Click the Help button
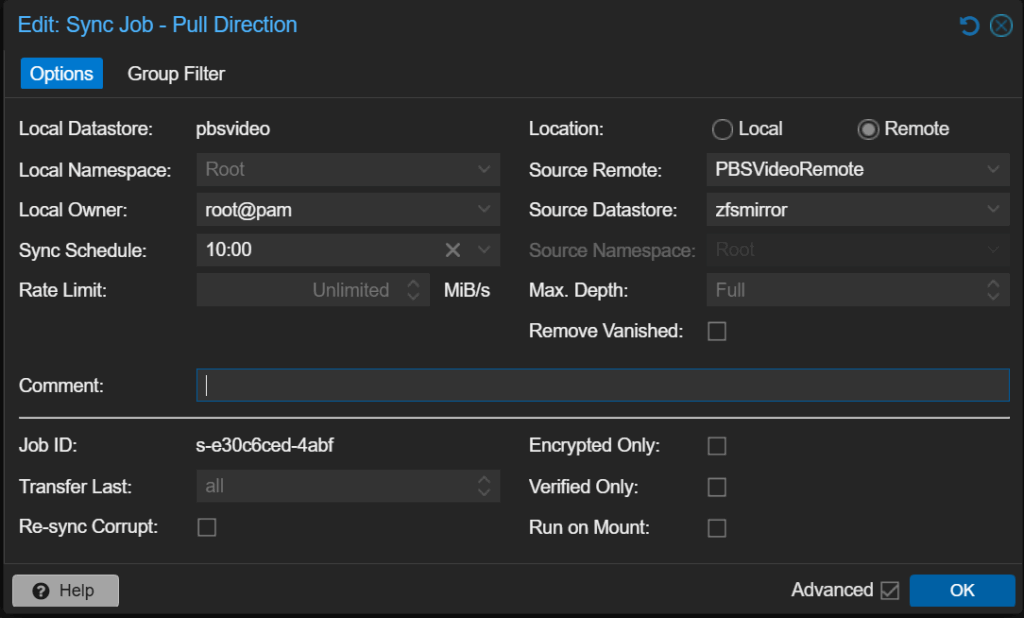1024x618 pixels. (65, 591)
